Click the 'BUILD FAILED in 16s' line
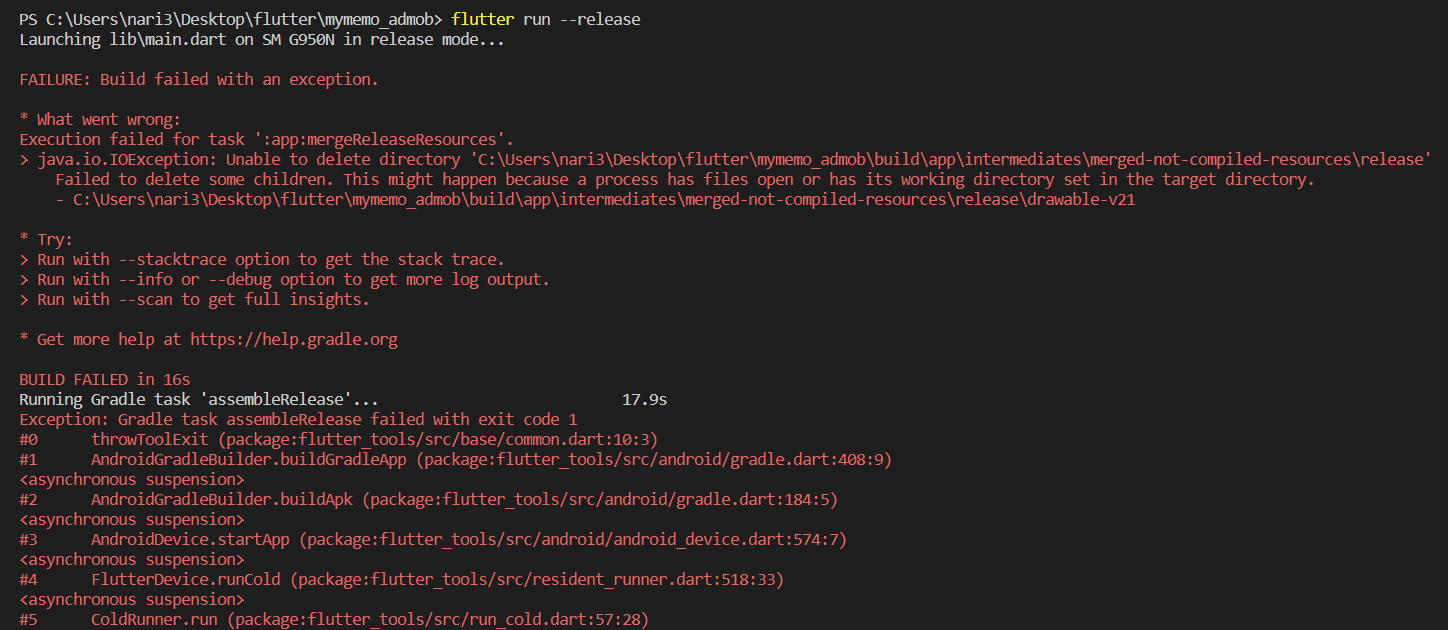The height and width of the screenshot is (630, 1448). click(x=105, y=380)
